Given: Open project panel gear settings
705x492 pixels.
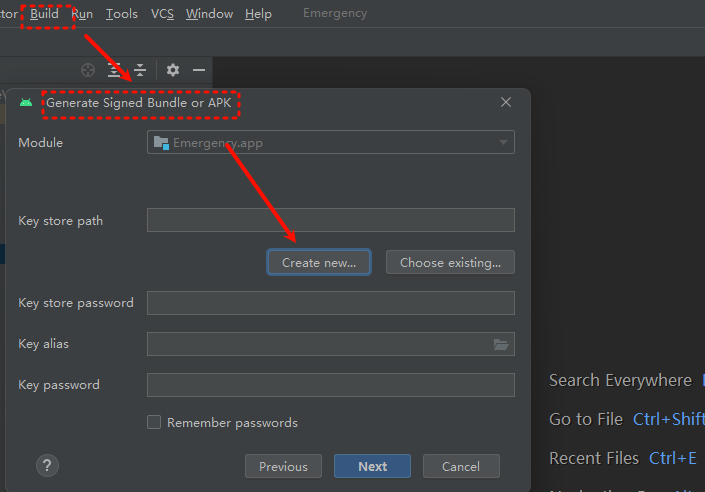Looking at the screenshot, I should (x=173, y=70).
